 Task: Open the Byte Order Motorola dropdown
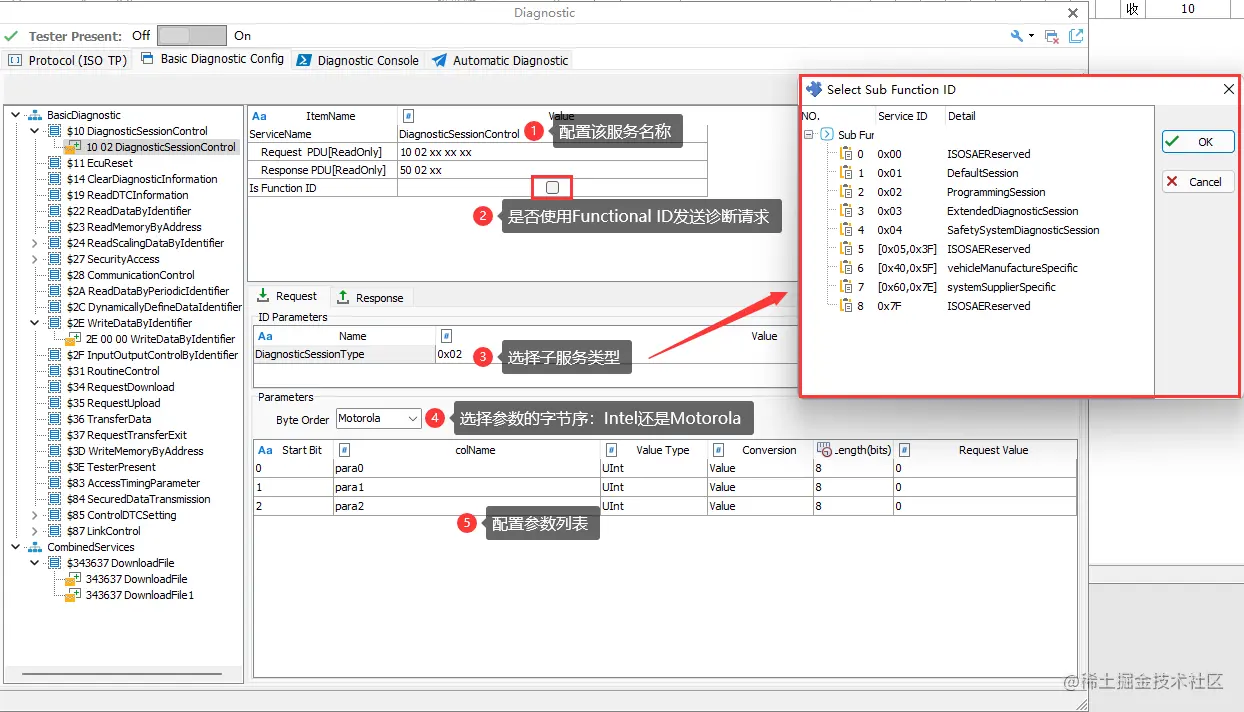click(x=414, y=419)
